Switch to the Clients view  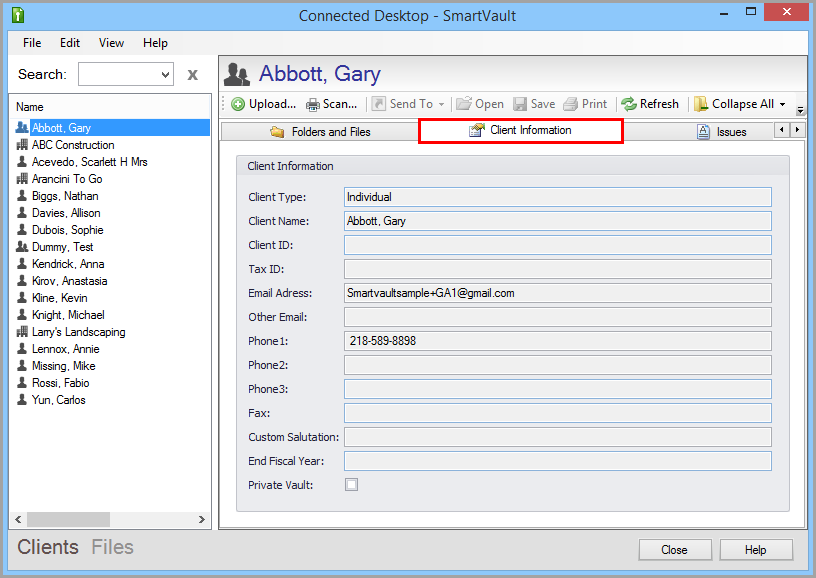48,547
